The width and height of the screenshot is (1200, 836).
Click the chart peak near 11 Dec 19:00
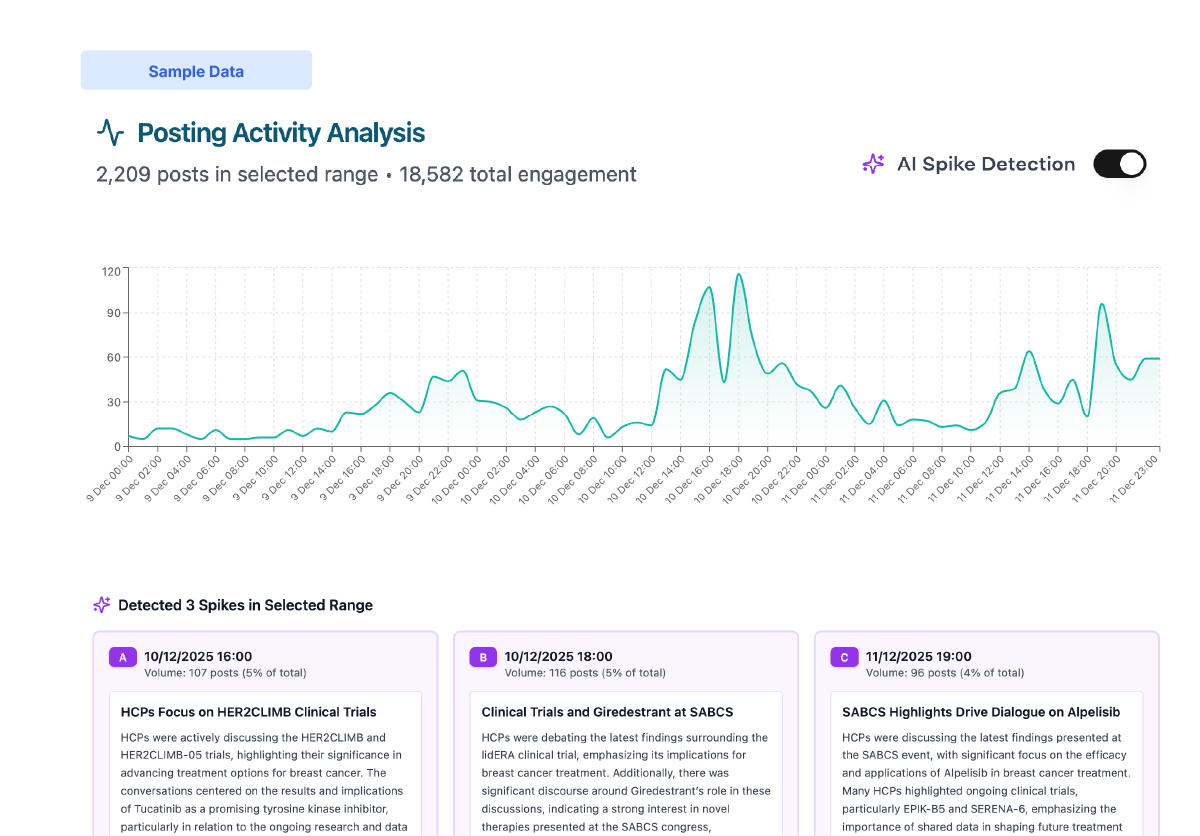[1102, 304]
